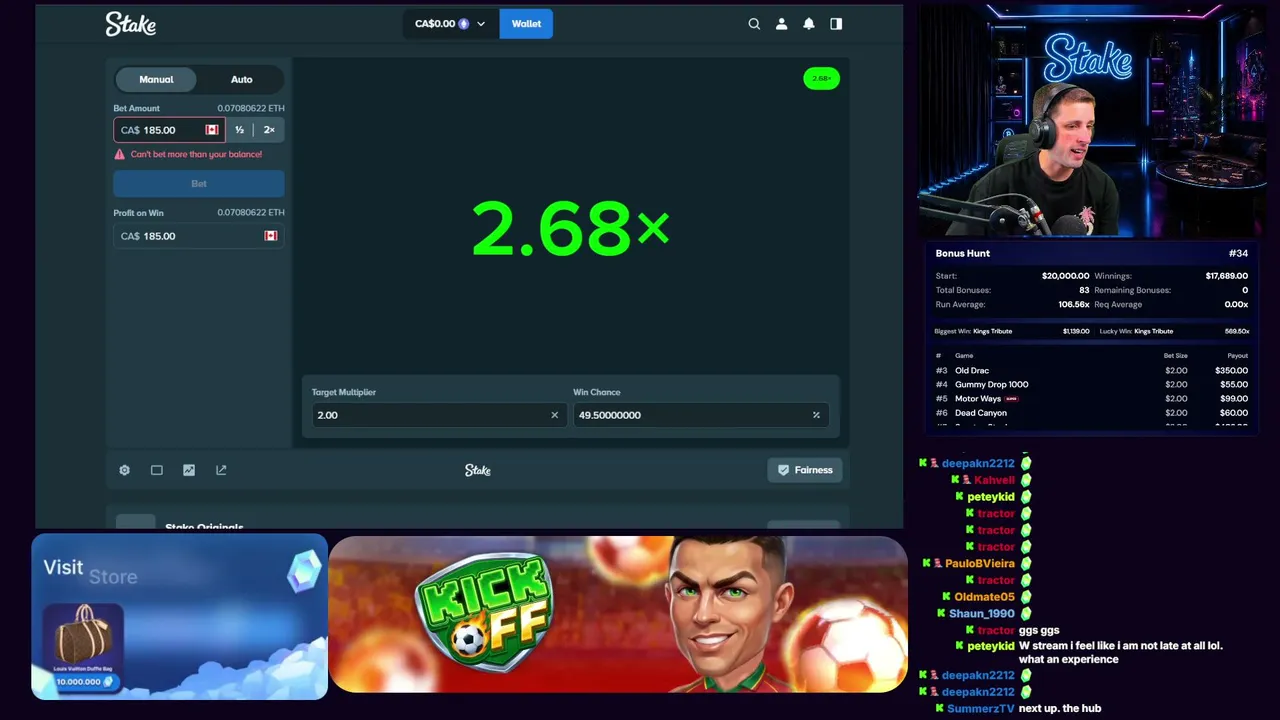Screen dimensions: 1280x720
Task: Click the Canadian flag in Bet Amount field
Action: coord(212,130)
